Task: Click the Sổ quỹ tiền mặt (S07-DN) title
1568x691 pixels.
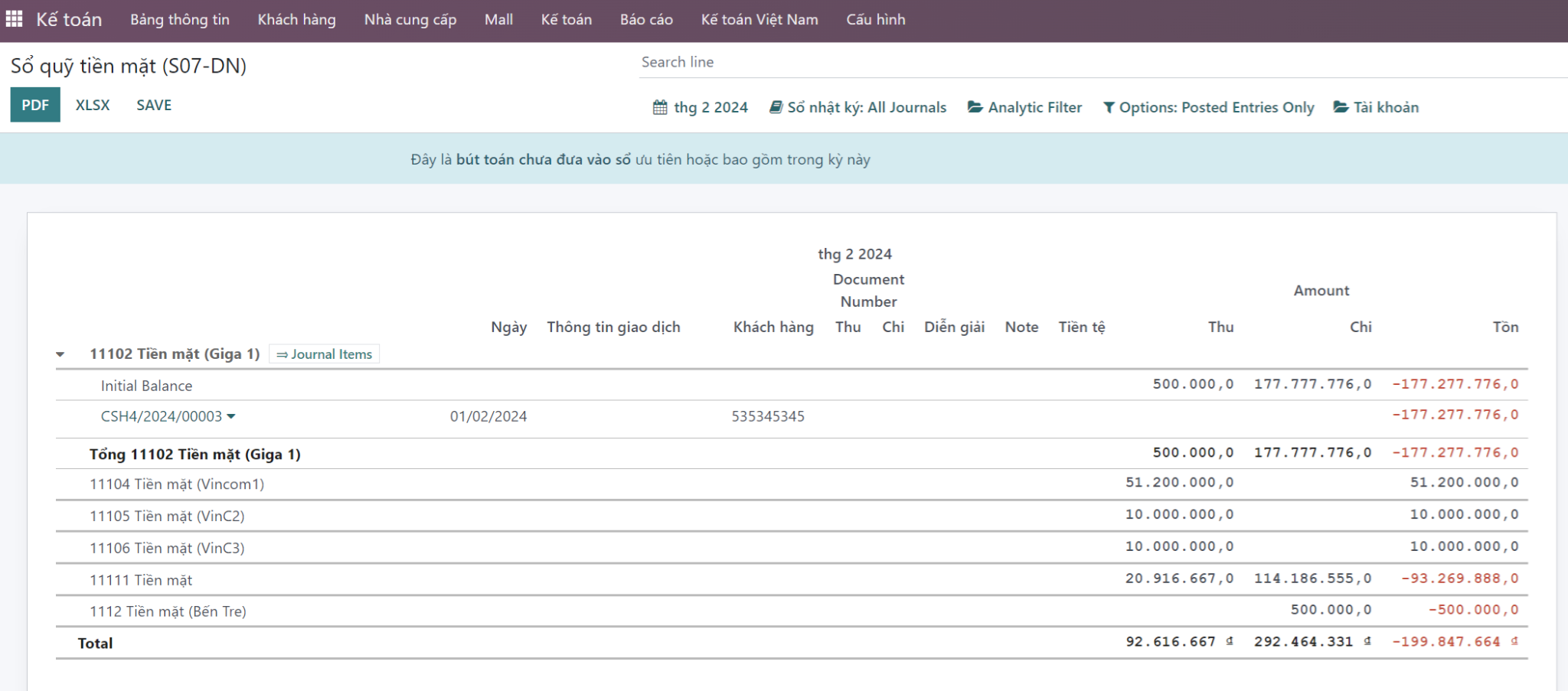Action: coord(129,66)
